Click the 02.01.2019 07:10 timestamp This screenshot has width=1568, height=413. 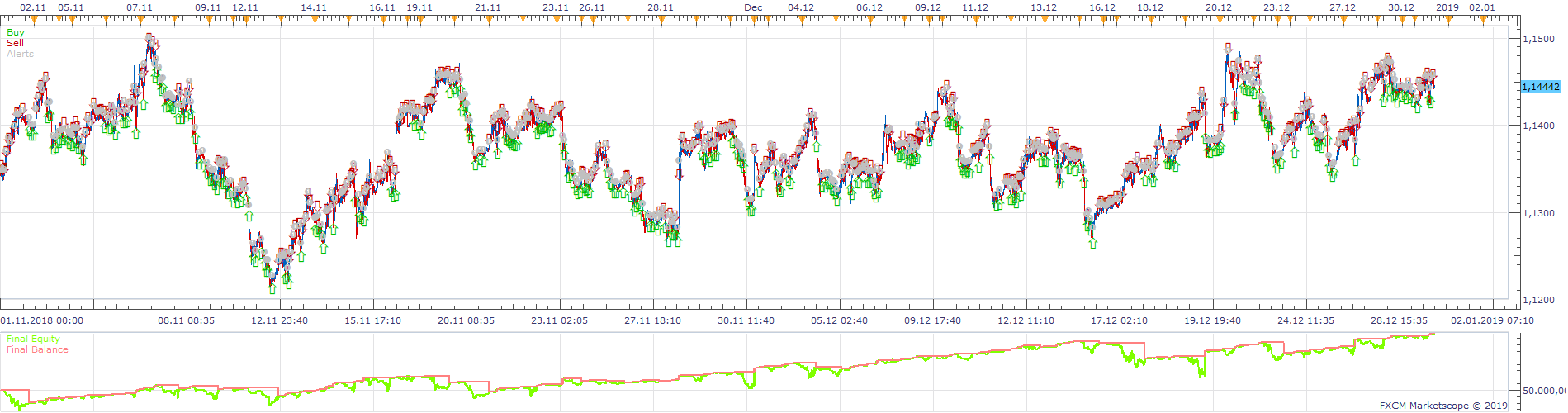tap(1493, 320)
